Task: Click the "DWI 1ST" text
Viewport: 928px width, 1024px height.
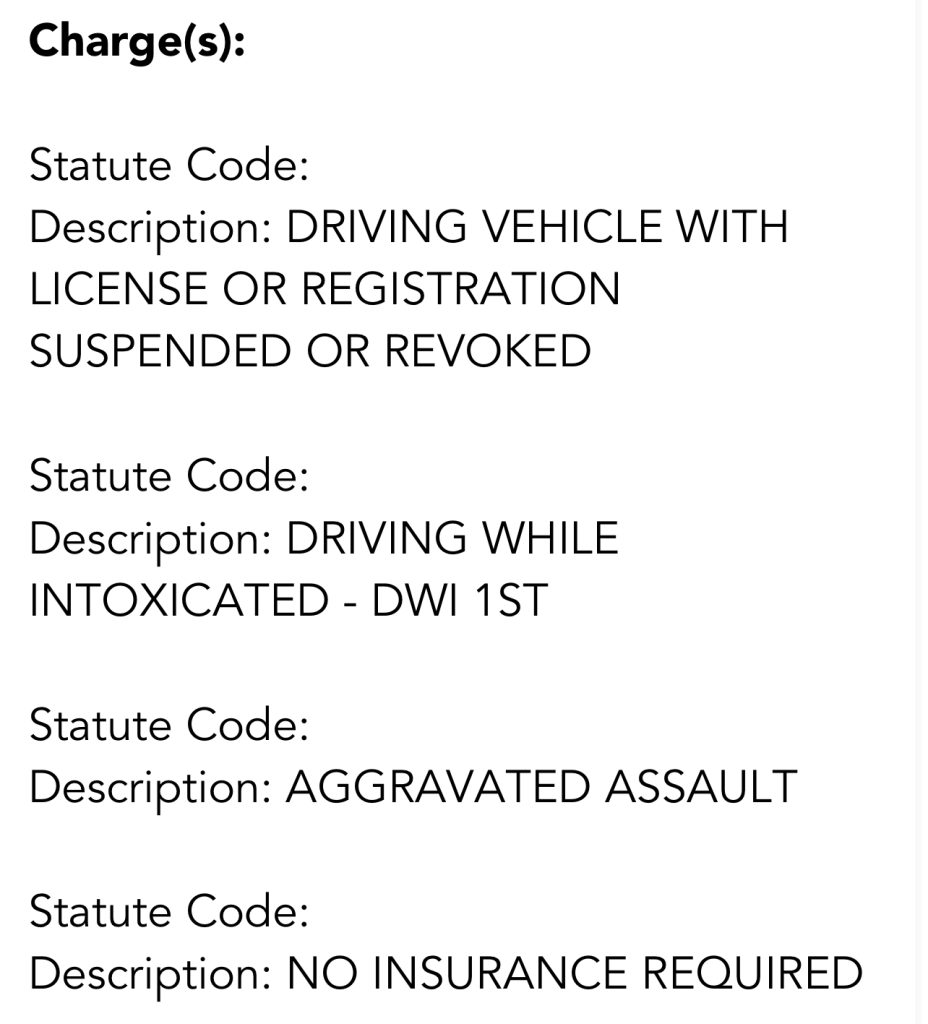Action: coord(460,601)
